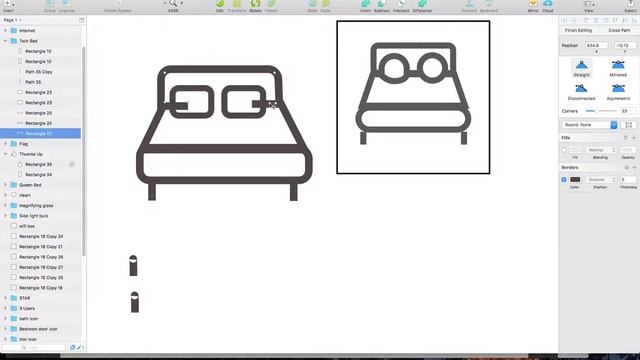Click the Position X input field
The height and width of the screenshot is (360, 640).
pyautogui.click(x=596, y=45)
